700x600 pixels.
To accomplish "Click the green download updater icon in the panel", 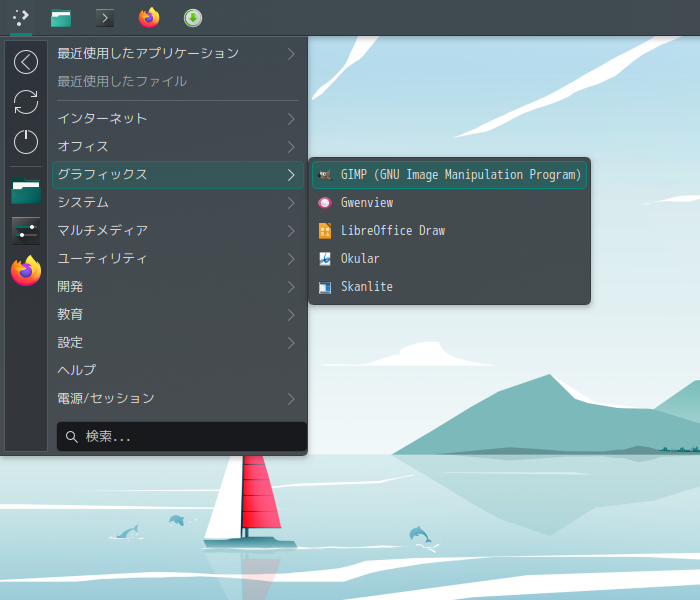I will click(x=193, y=18).
